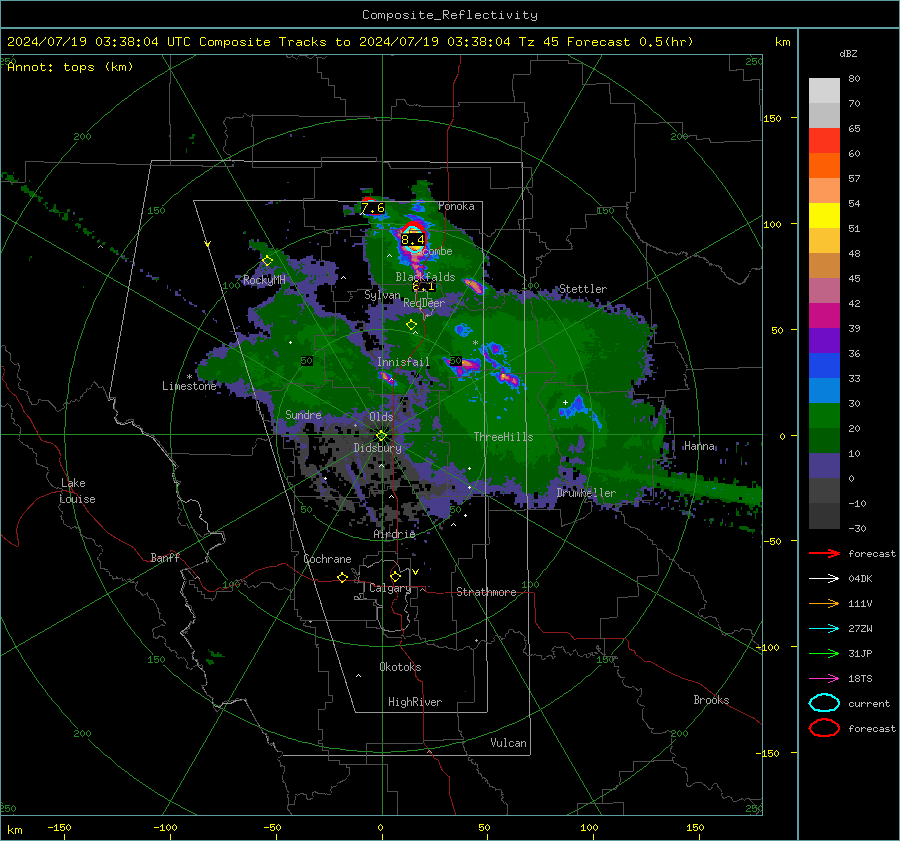Image resolution: width=900 pixels, height=841 pixels.
Task: Click the light gray swatch between 80 and 70 dBZ
Action: click(x=824, y=91)
